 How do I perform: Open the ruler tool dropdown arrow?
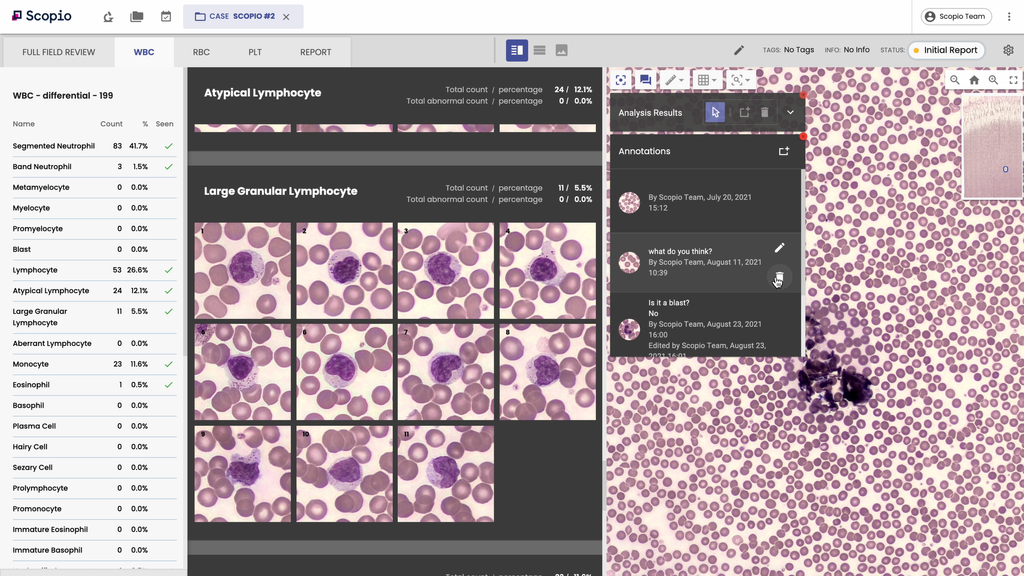(684, 80)
